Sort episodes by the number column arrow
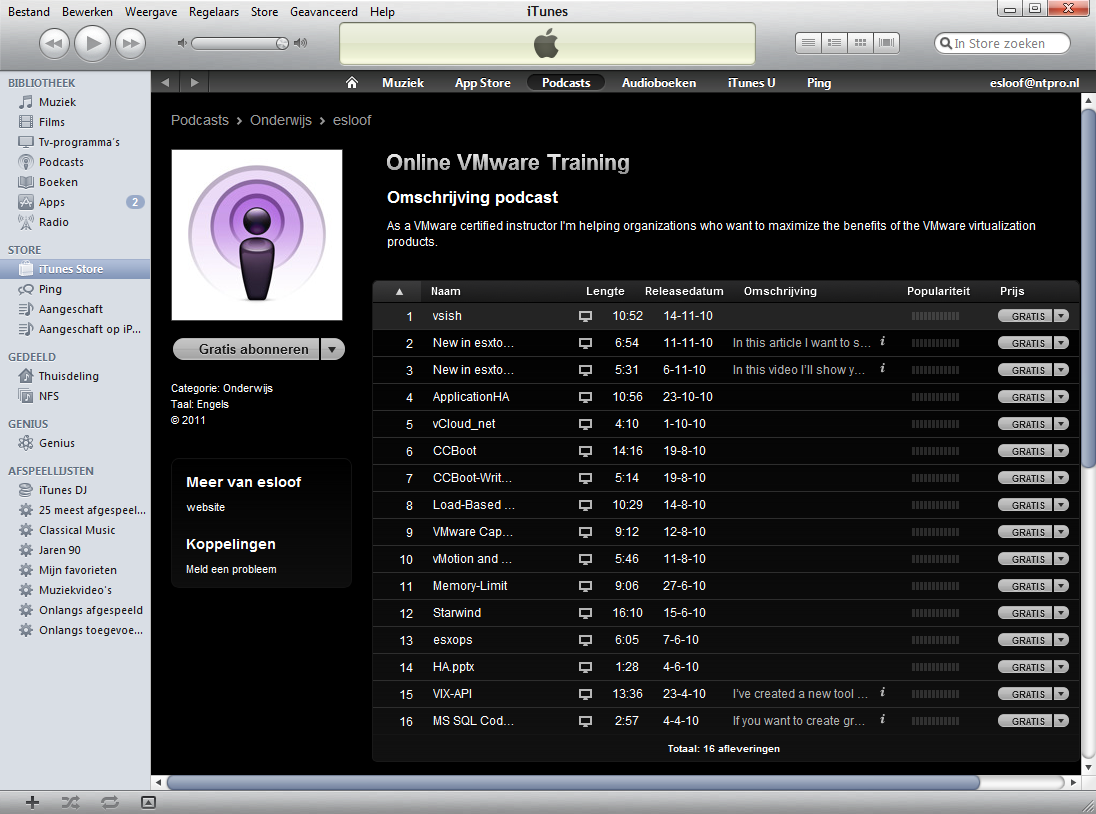This screenshot has height=814, width=1096. click(x=399, y=291)
